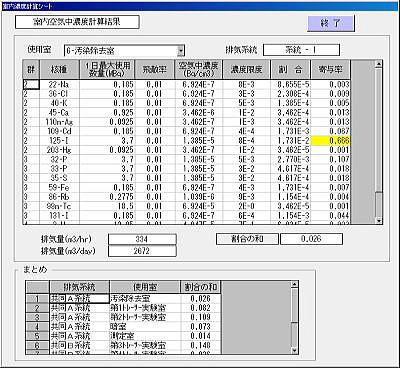The image size is (400, 368).
Task: Select the 36-Cl nuclide cell
Action: (x=59, y=94)
